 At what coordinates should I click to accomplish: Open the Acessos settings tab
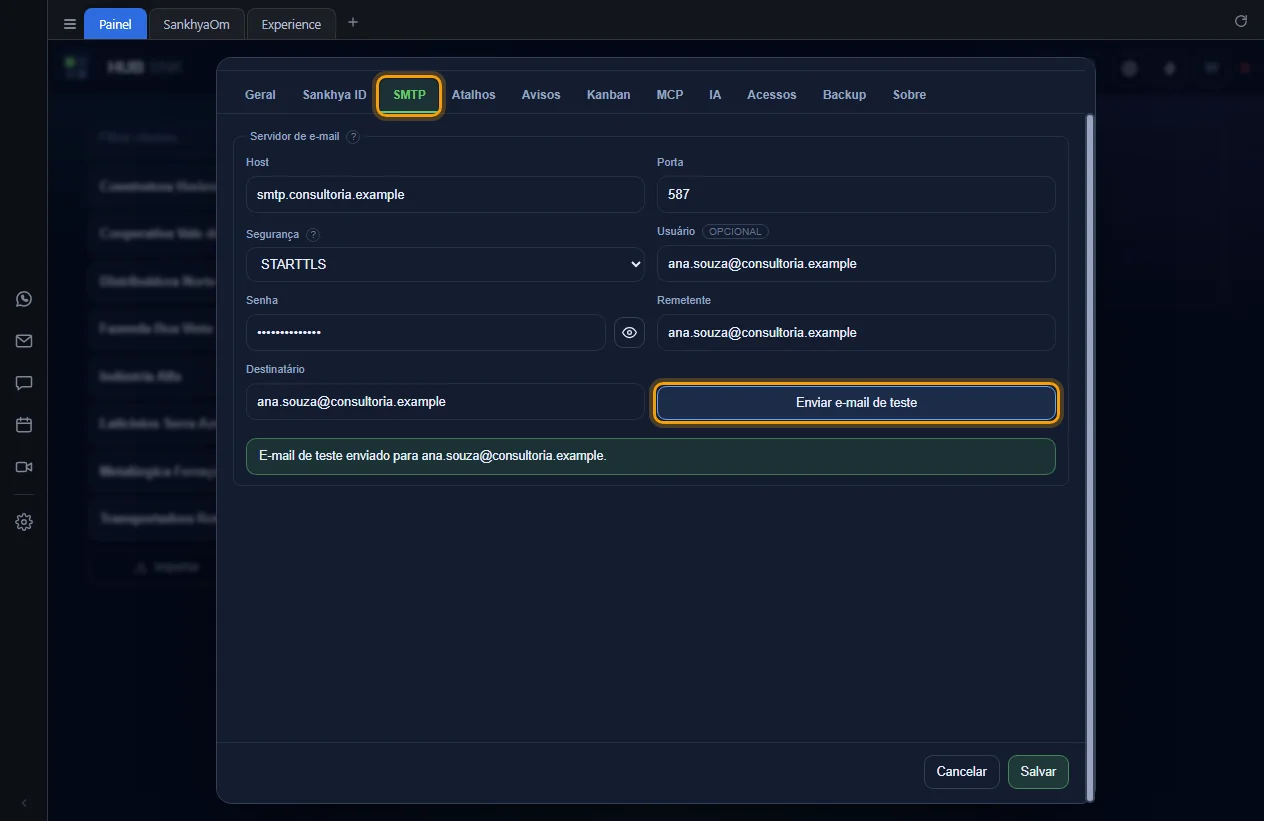771,95
